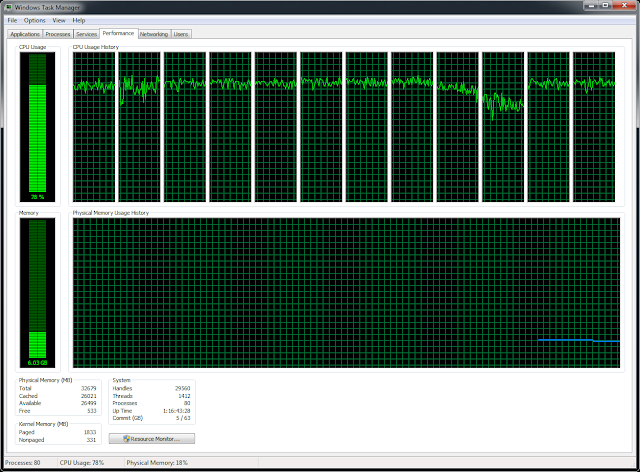The width and height of the screenshot is (640, 472).
Task: Click the CPU Usage 78% meter
Action: coord(38,127)
